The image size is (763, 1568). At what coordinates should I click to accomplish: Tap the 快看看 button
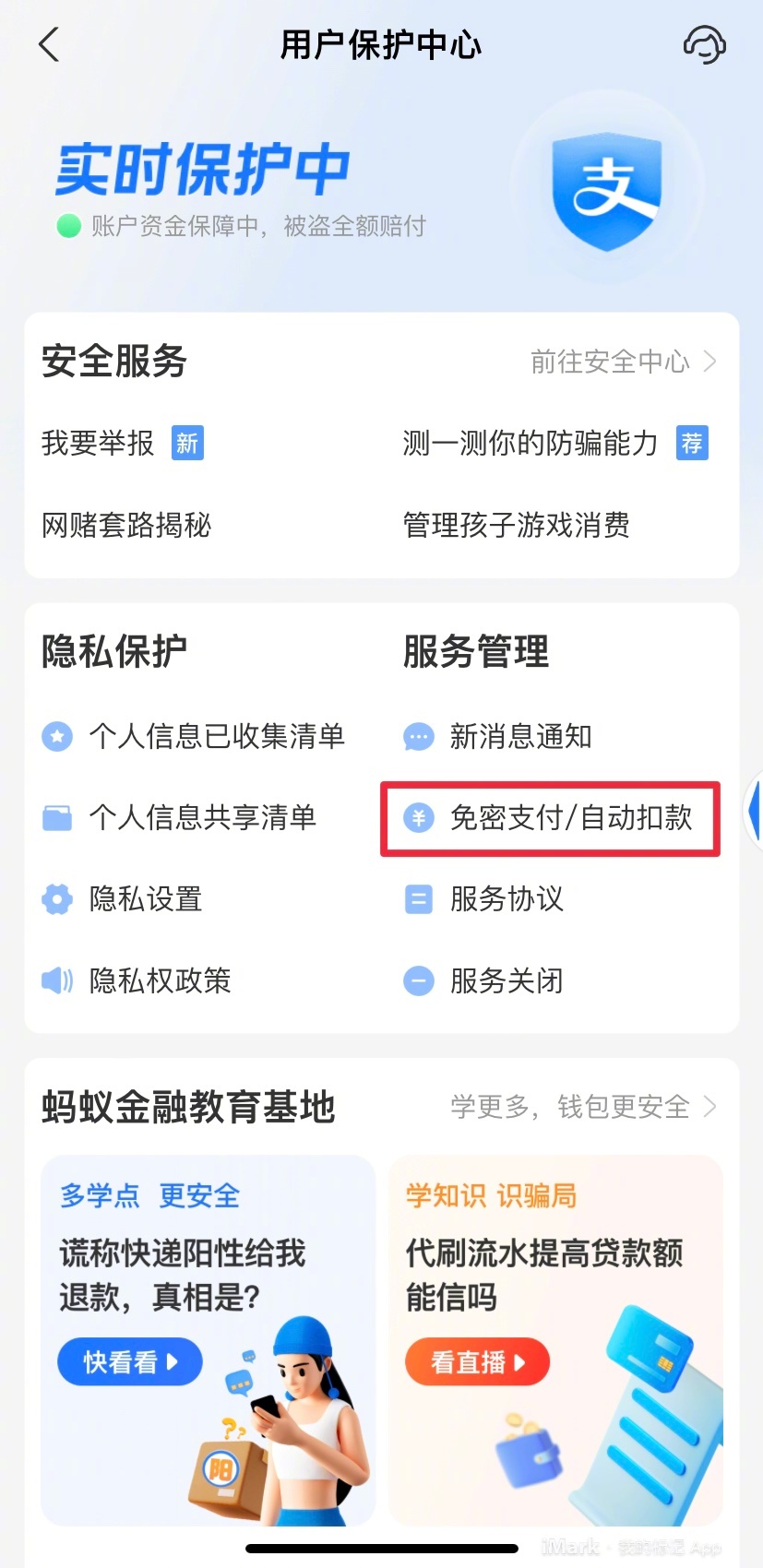pyautogui.click(x=130, y=1361)
